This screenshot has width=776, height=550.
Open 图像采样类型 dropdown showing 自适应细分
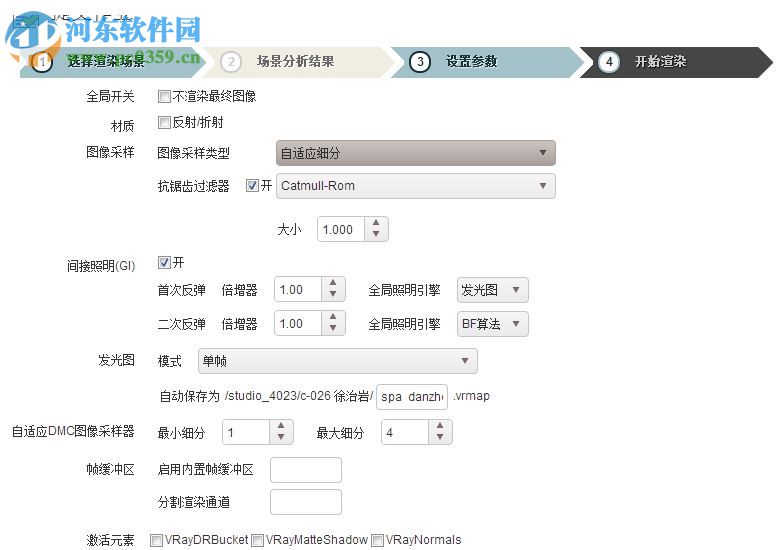(416, 153)
